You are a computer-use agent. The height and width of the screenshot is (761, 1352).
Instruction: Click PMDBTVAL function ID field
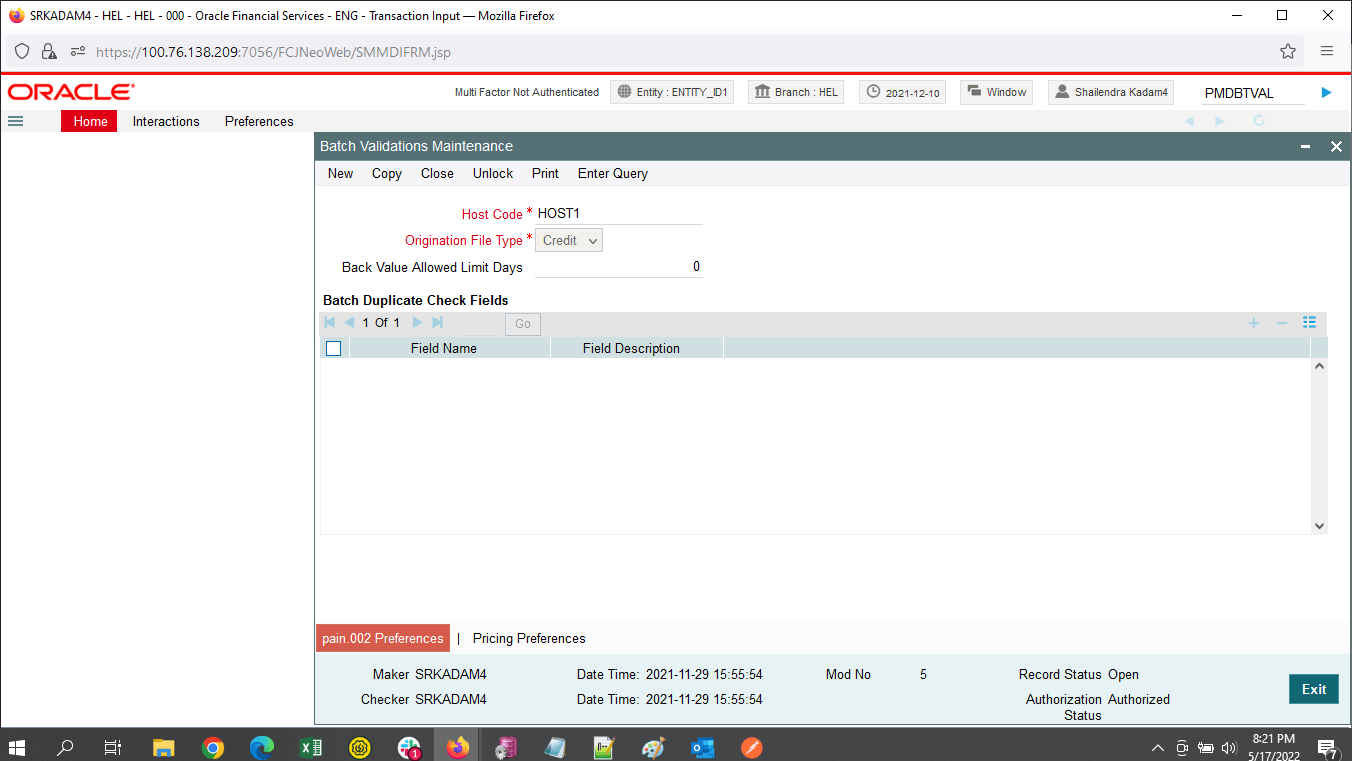[x=1254, y=93]
